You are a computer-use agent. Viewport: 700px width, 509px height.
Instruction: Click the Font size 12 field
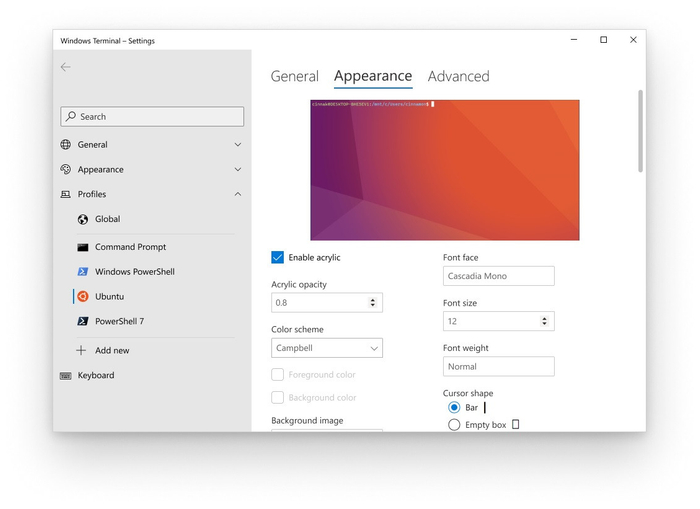(x=499, y=321)
